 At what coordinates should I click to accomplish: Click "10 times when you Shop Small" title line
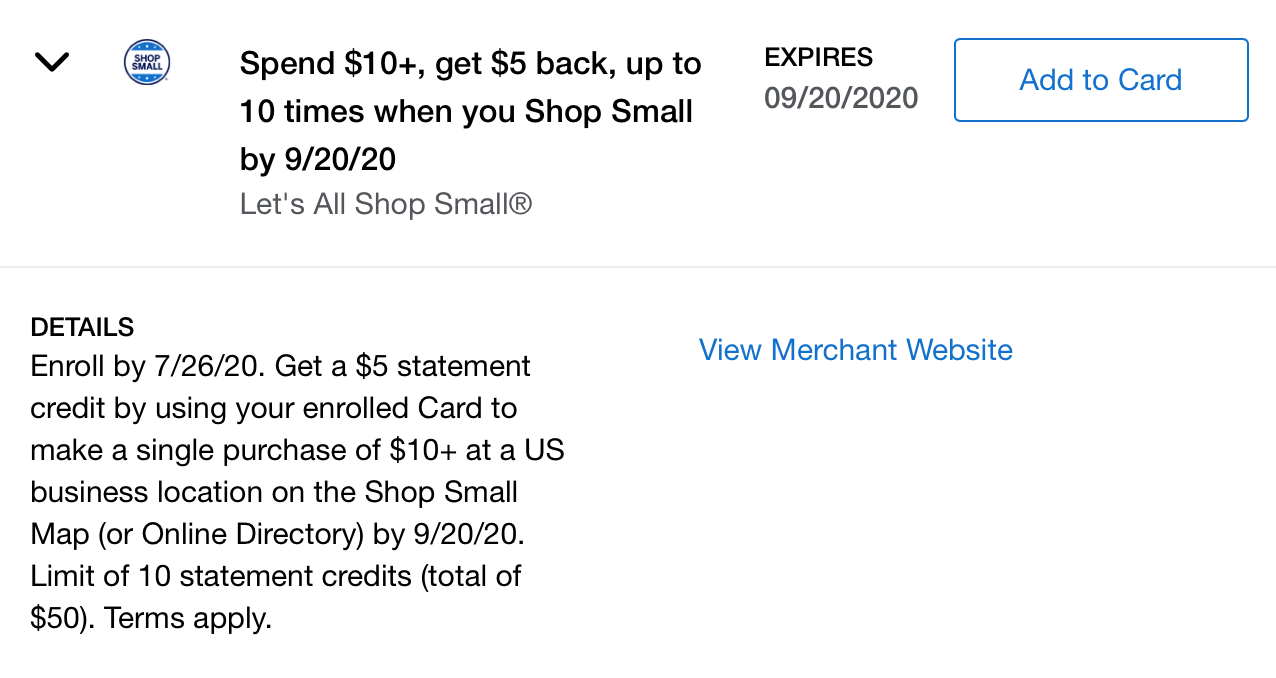coord(466,111)
